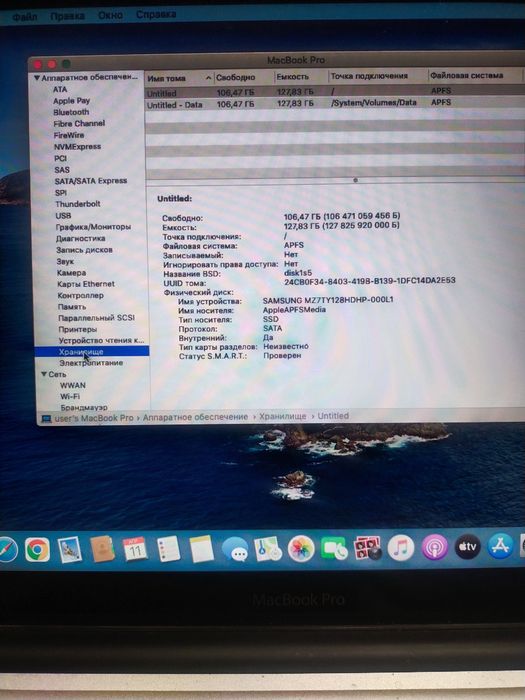This screenshot has height=700, width=525.
Task: Select Untitled in the path bar
Action: pyautogui.click(x=333, y=416)
